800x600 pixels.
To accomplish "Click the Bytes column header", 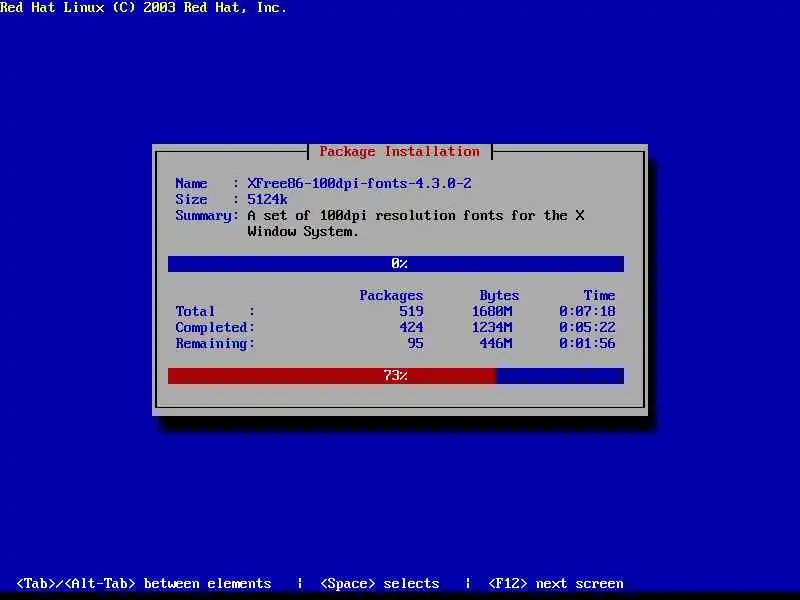I will coord(499,295).
